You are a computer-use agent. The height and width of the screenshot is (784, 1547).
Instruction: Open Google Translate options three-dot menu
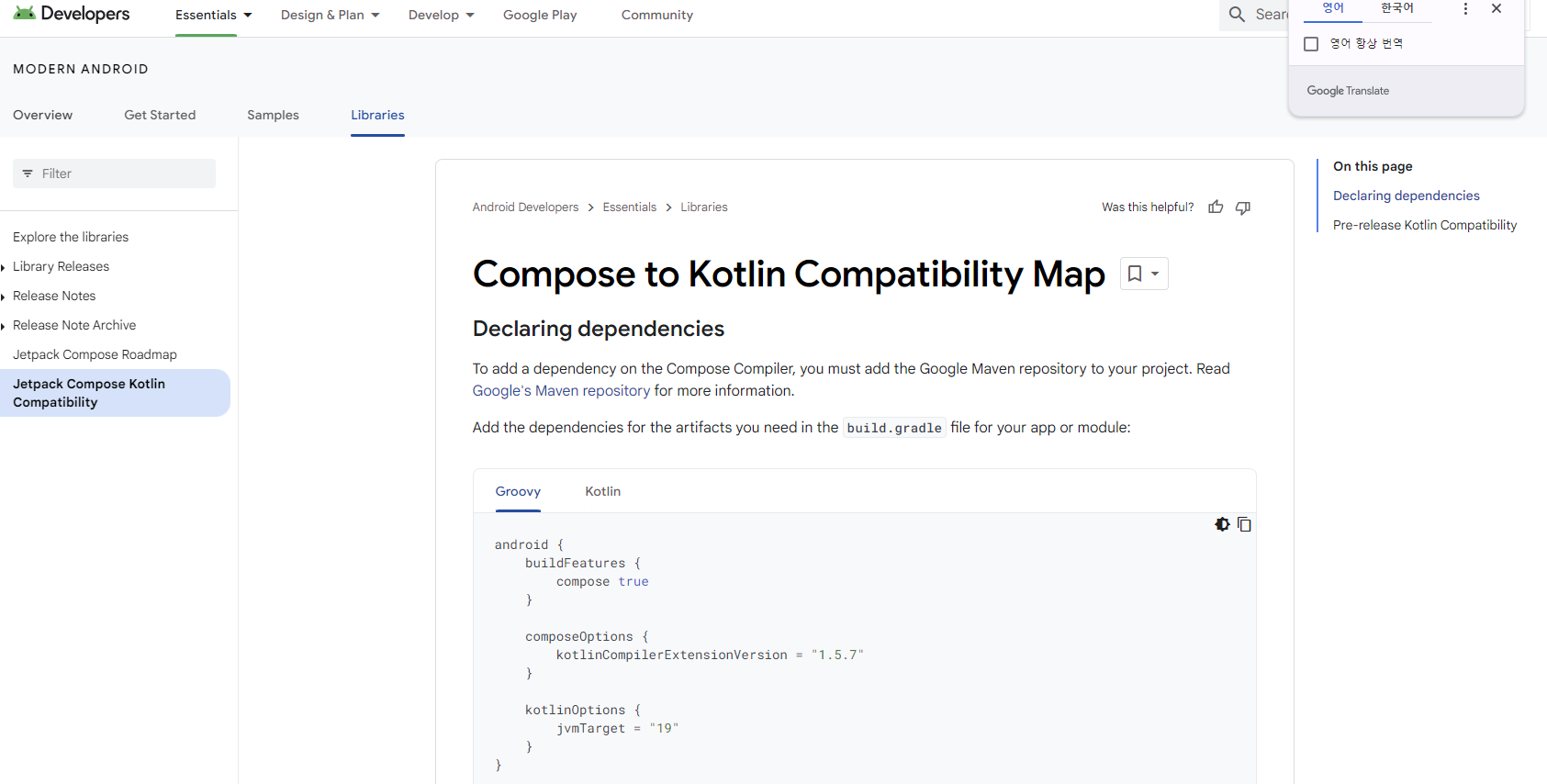coord(1465,8)
